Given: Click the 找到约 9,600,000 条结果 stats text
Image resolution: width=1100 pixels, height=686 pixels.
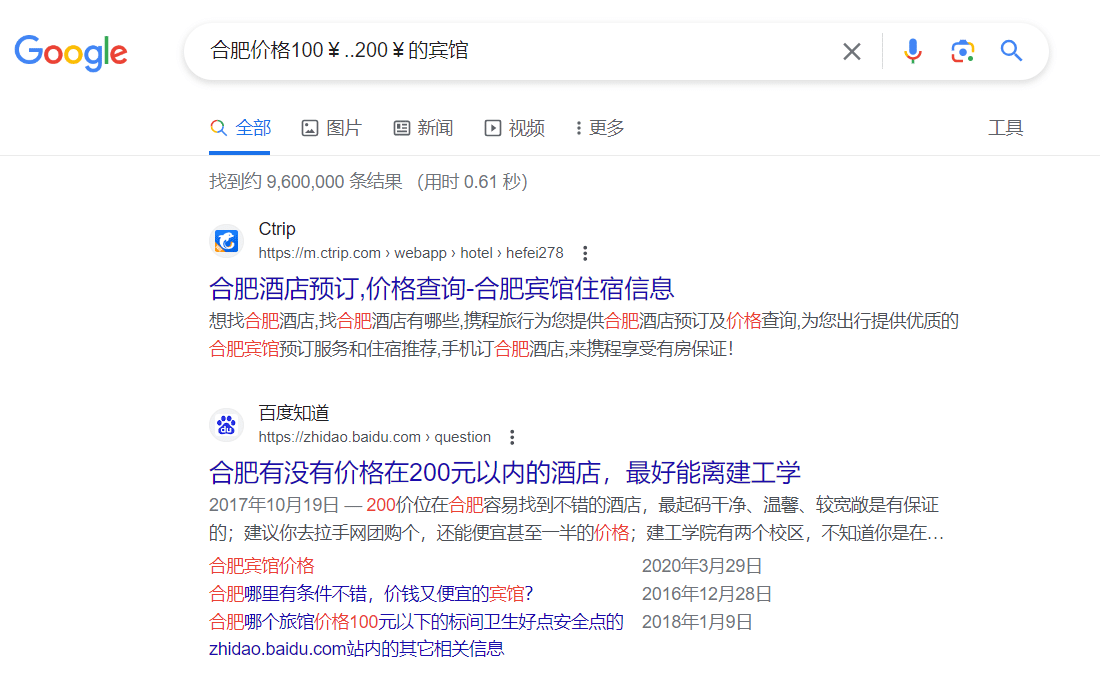Looking at the screenshot, I should pyautogui.click(x=306, y=182).
